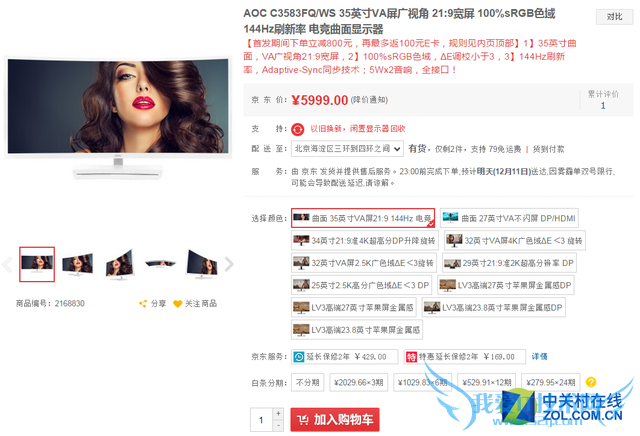640x436 pixels.
Task: Choose LV3高端23.8英寸苹果屏金属感DP option
Action: tap(493, 307)
